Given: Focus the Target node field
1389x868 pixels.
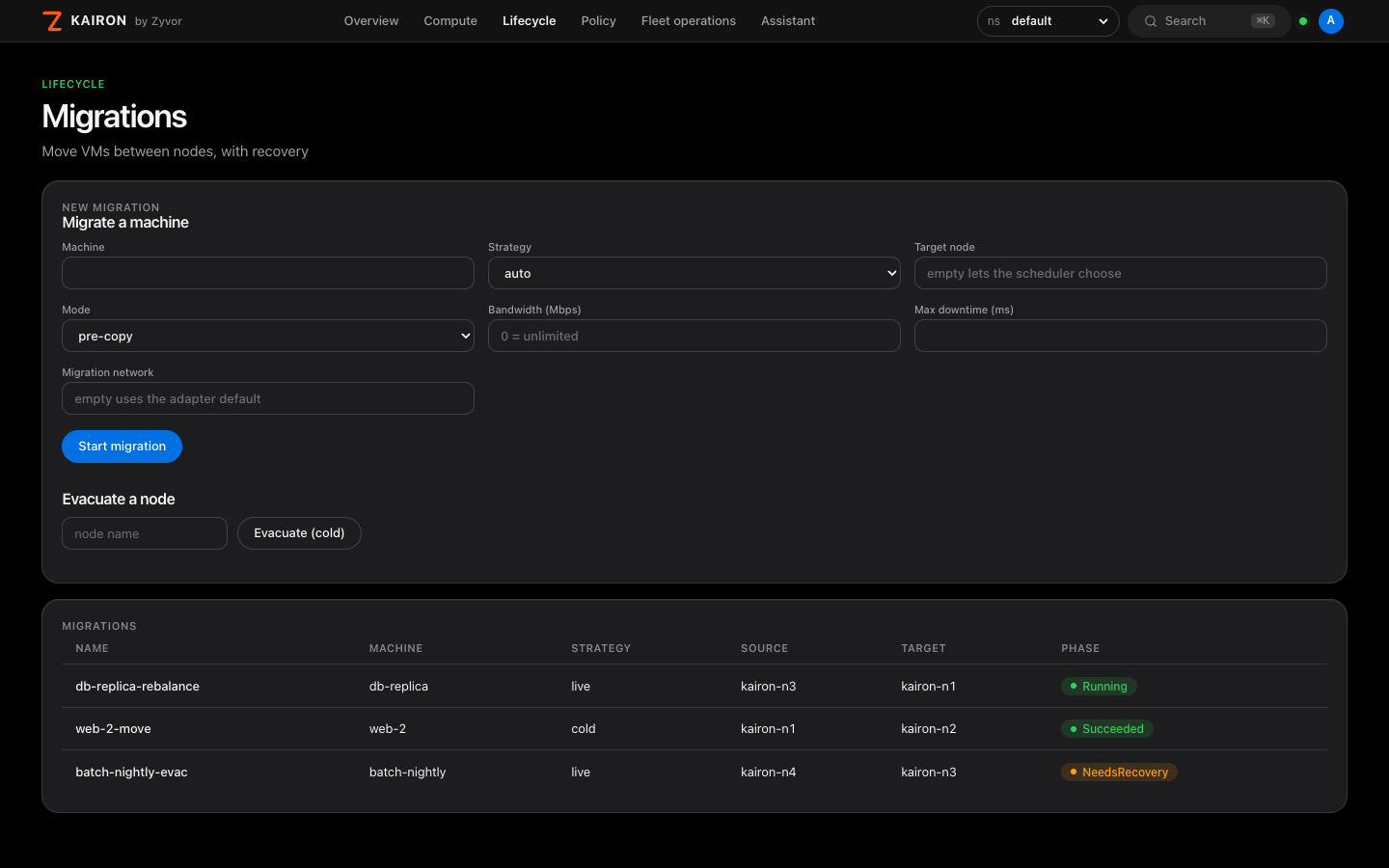Looking at the screenshot, I should (x=1121, y=273).
